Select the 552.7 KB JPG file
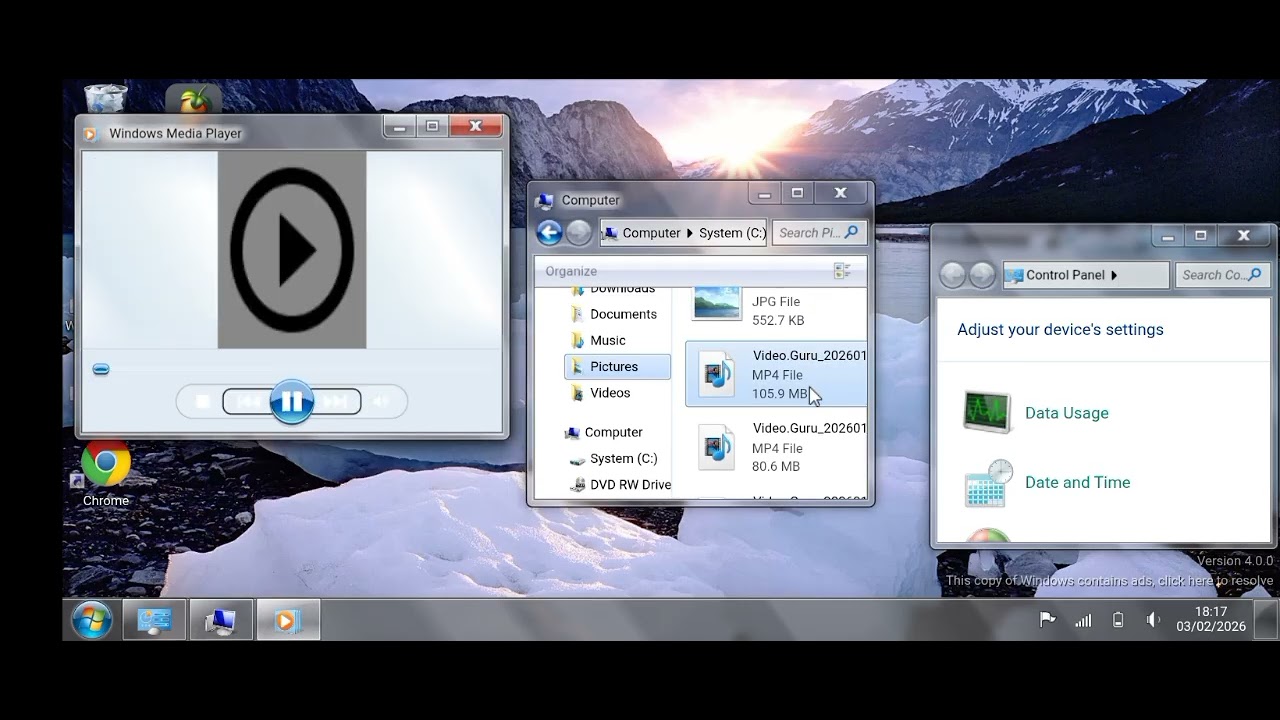1280x720 pixels. pos(776,308)
